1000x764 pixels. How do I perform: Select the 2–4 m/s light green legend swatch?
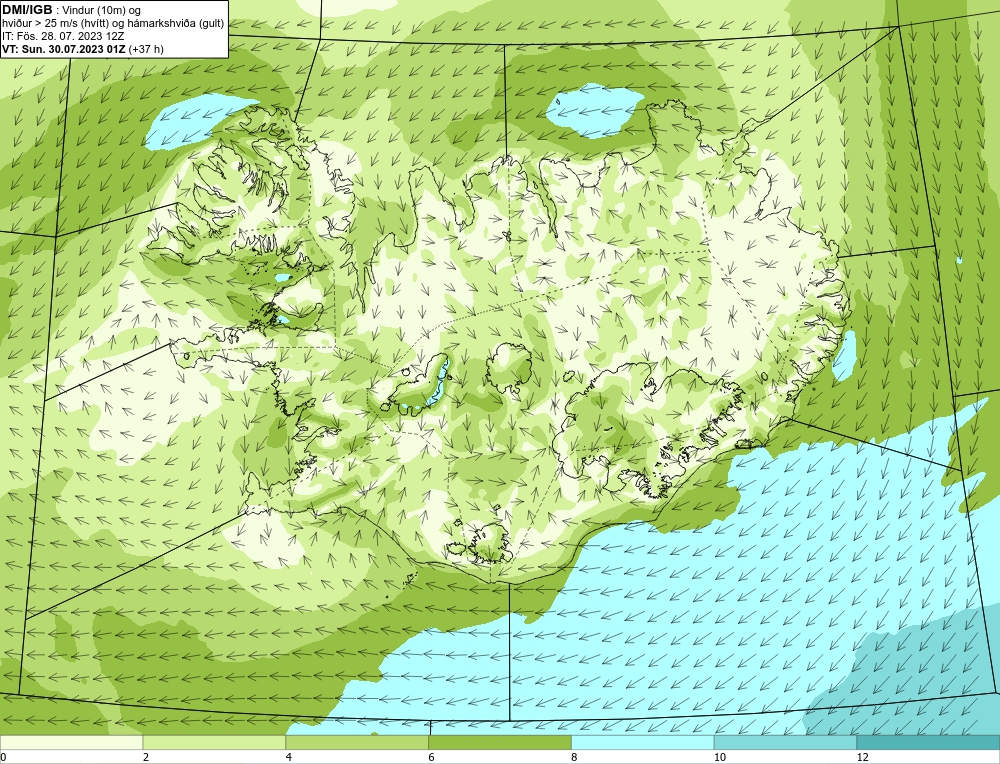pos(214,742)
